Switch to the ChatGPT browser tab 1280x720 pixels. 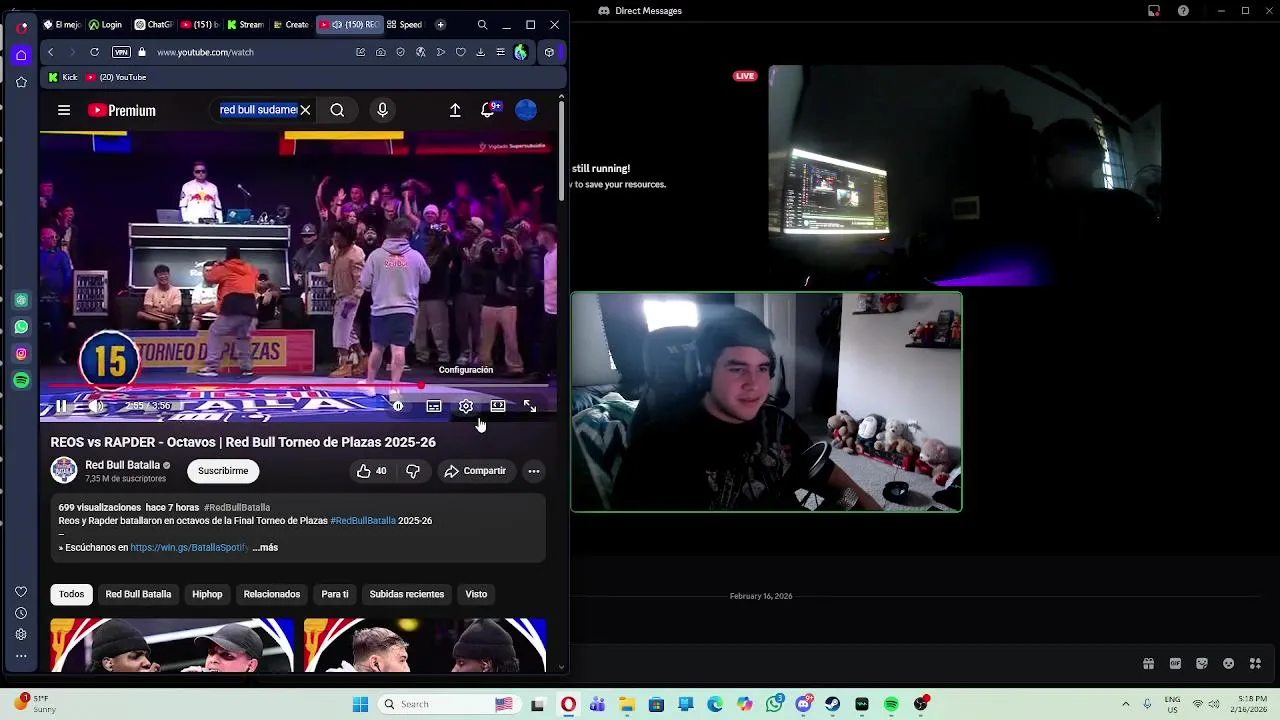(153, 24)
